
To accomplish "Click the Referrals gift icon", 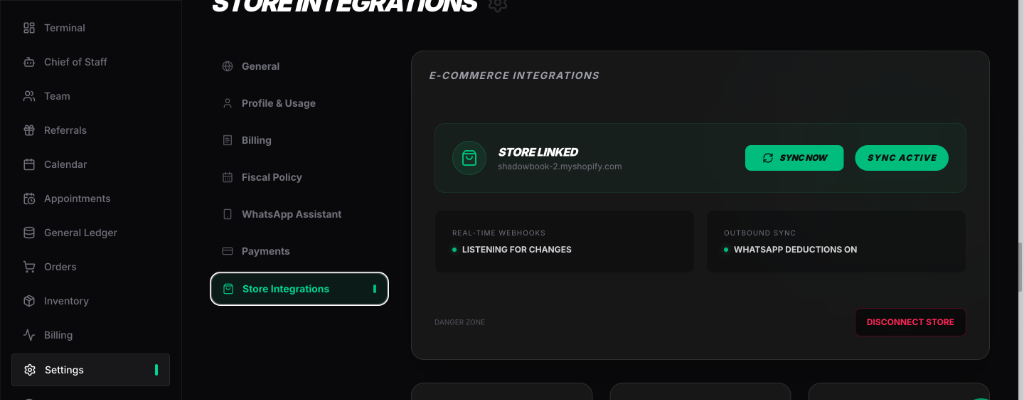I will pyautogui.click(x=29, y=130).
